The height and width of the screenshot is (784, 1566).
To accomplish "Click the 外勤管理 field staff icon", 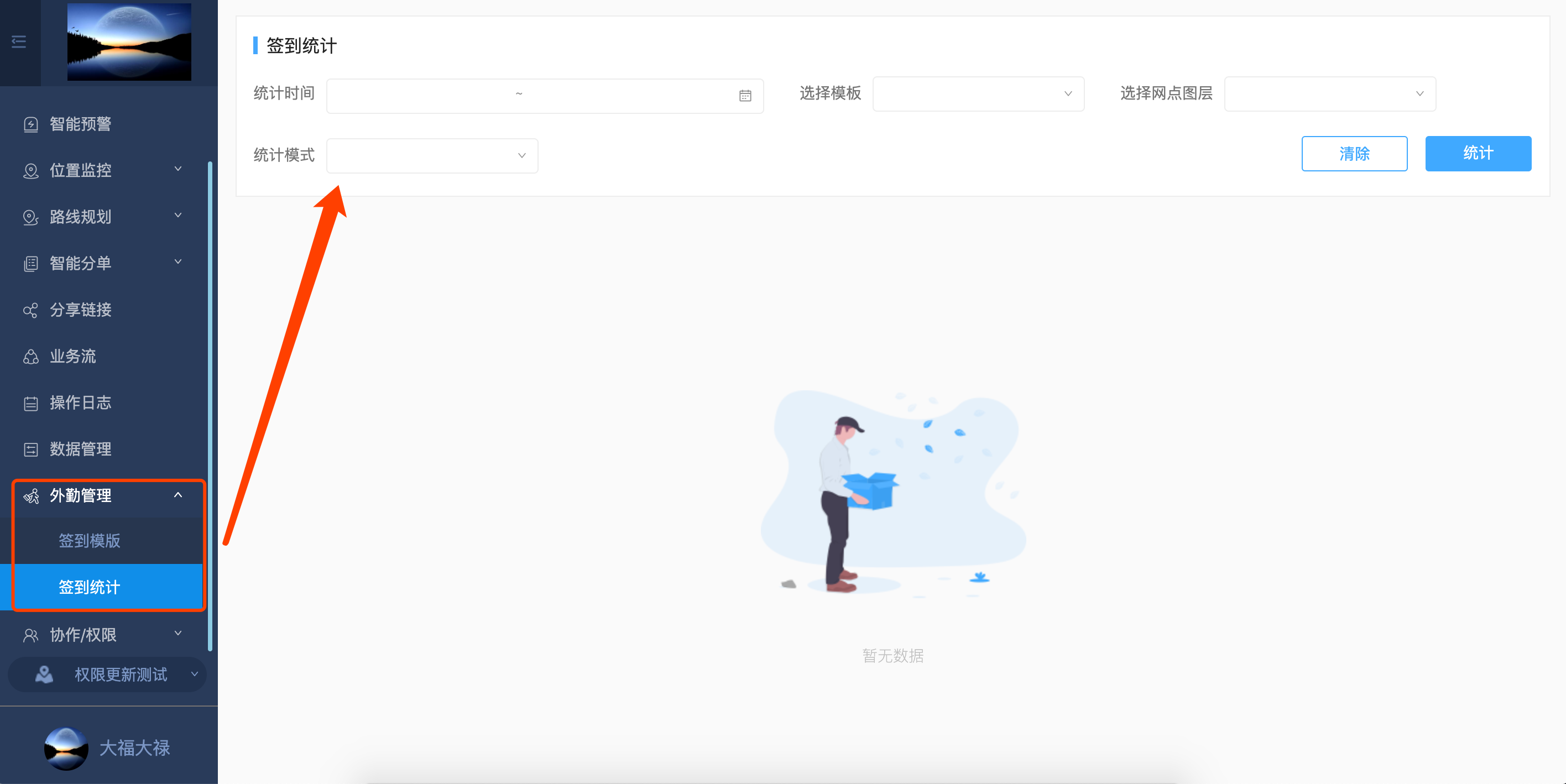I will [30, 496].
